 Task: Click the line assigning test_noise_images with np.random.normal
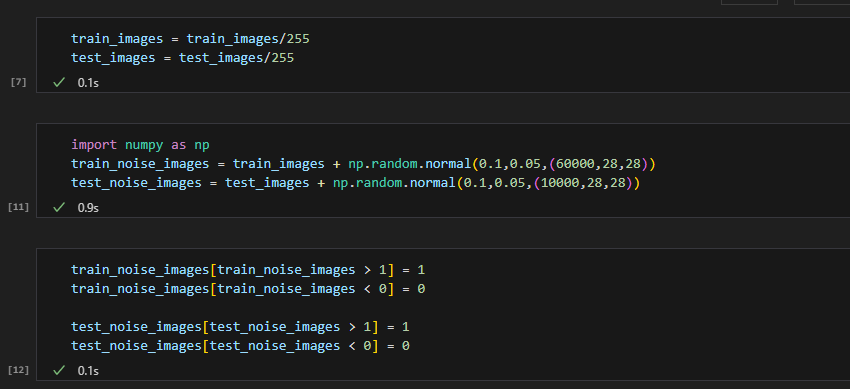(x=356, y=184)
